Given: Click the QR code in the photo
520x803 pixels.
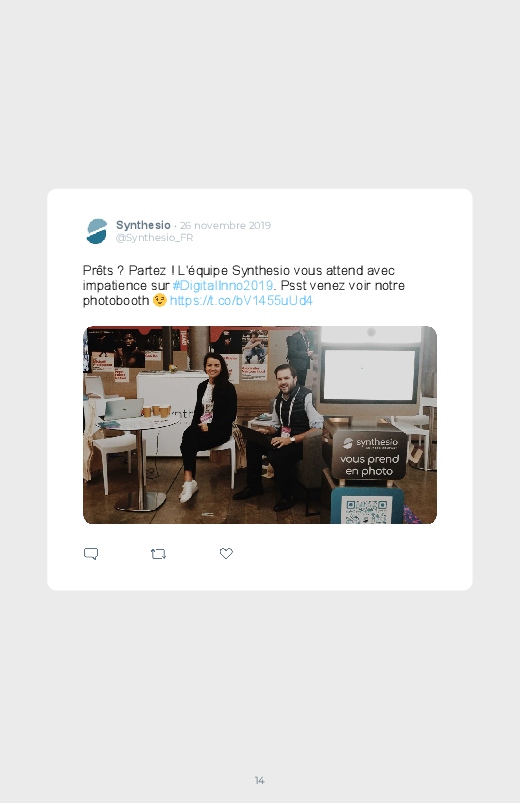Looking at the screenshot, I should 366,511.
